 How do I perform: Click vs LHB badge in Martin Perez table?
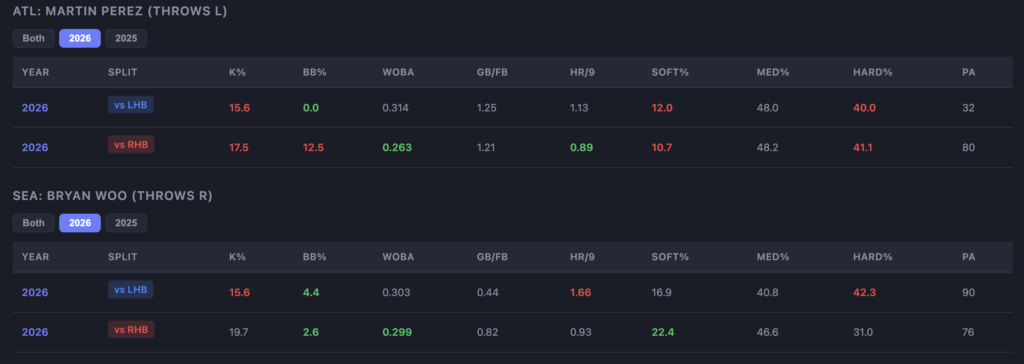tap(131, 105)
